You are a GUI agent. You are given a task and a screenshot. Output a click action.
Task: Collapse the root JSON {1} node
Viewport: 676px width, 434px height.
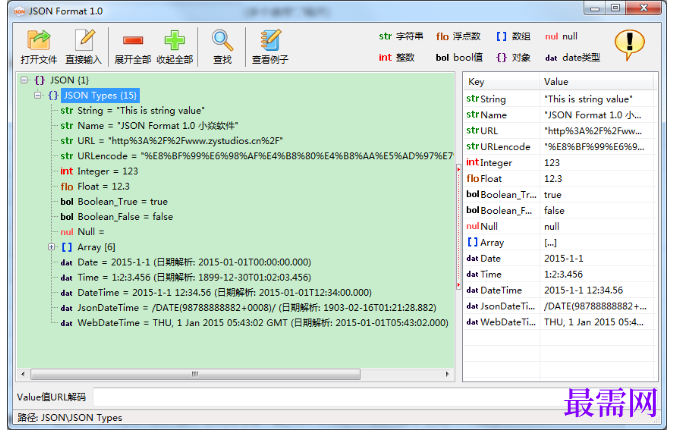(x=24, y=80)
